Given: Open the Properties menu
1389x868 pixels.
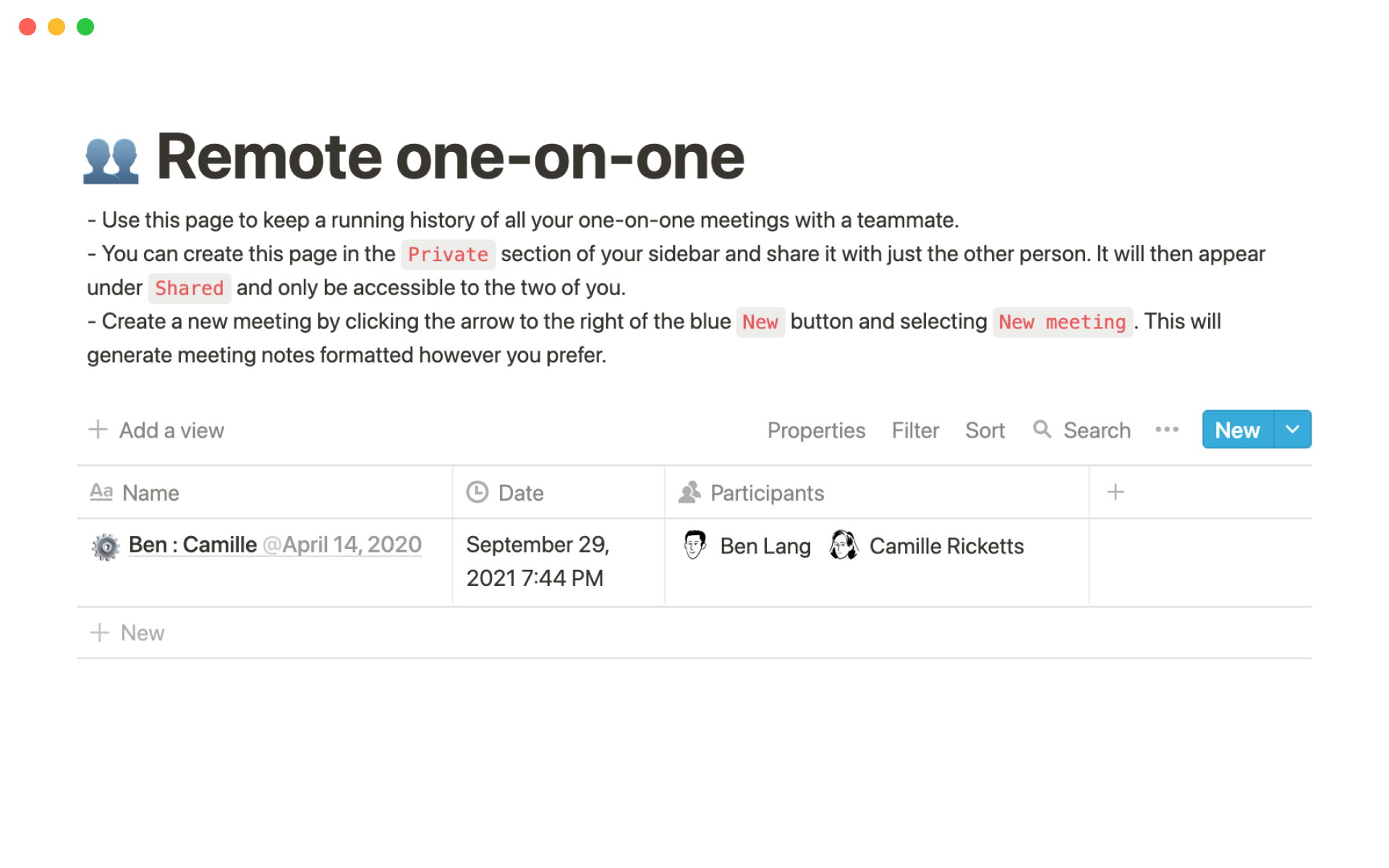Looking at the screenshot, I should [816, 430].
